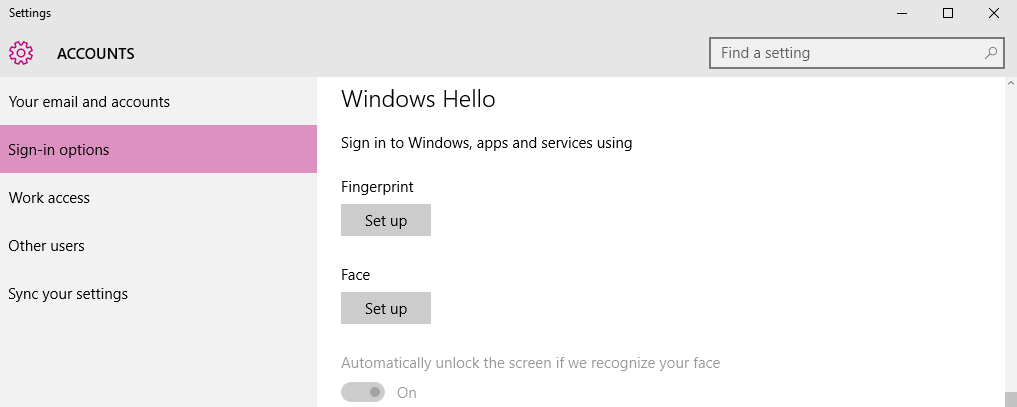Maximize the Settings window
Screen dimensions: 1017x407
point(948,13)
